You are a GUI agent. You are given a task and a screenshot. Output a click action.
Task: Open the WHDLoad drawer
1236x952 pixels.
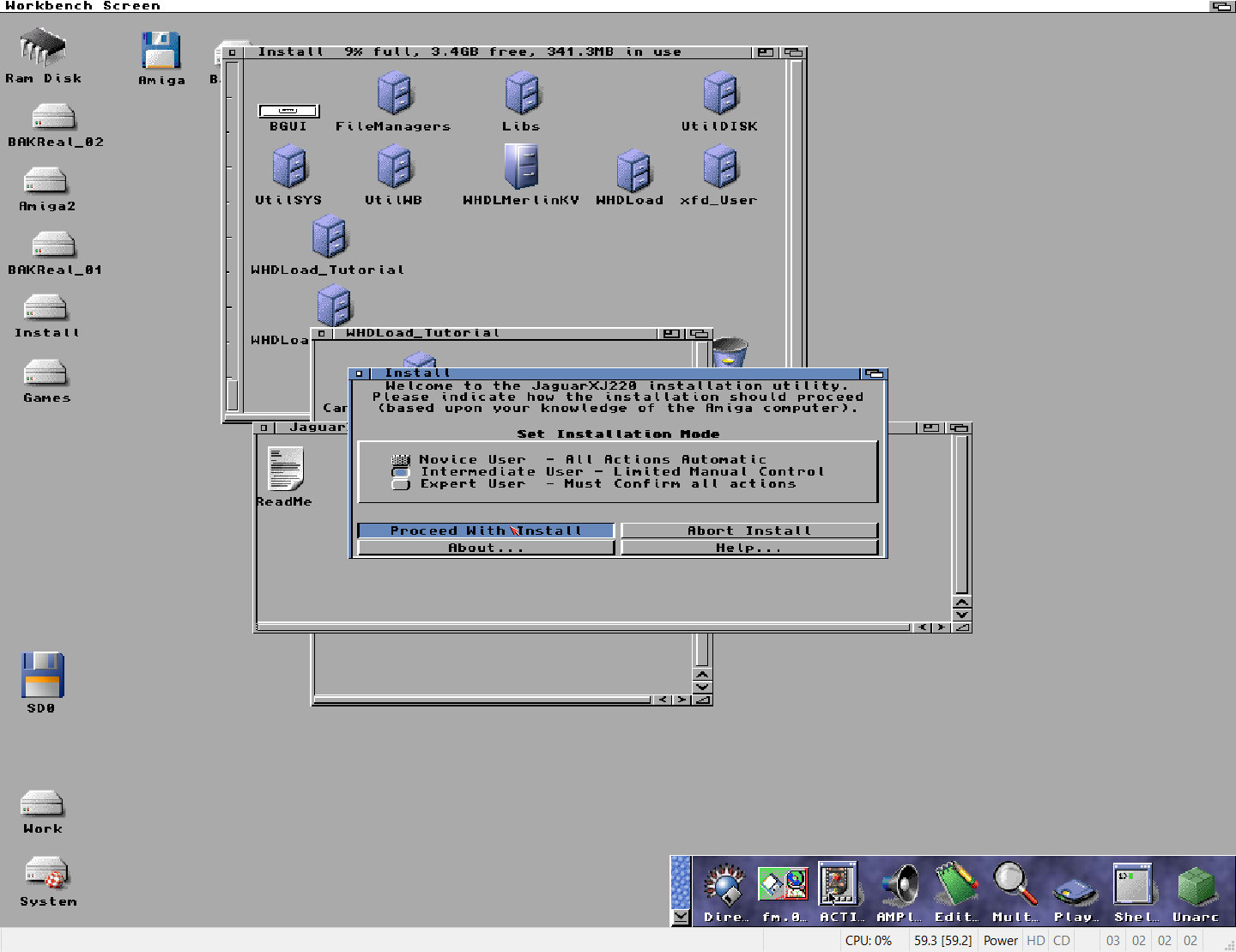[633, 171]
